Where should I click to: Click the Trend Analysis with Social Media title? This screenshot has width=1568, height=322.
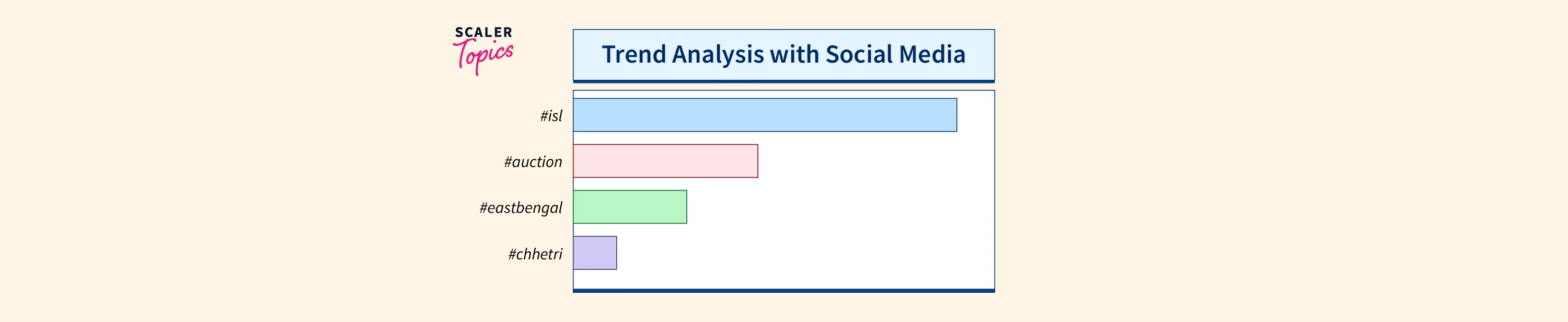783,54
